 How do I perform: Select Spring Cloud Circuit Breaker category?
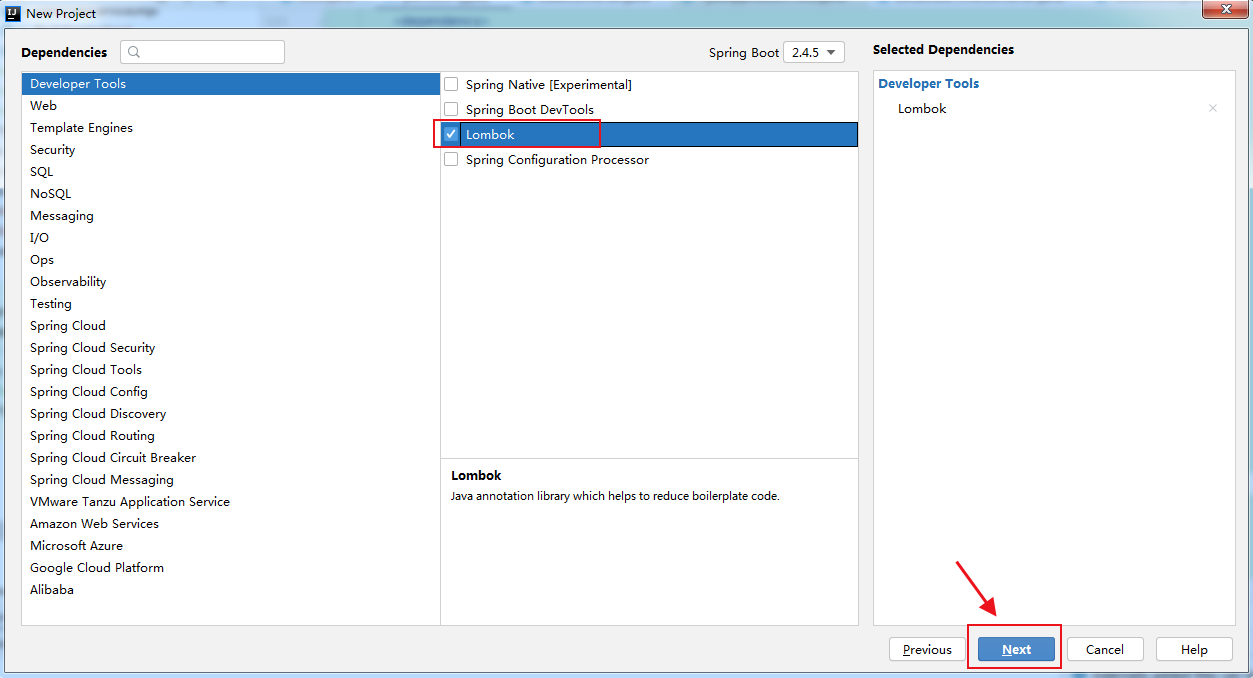coord(231,458)
